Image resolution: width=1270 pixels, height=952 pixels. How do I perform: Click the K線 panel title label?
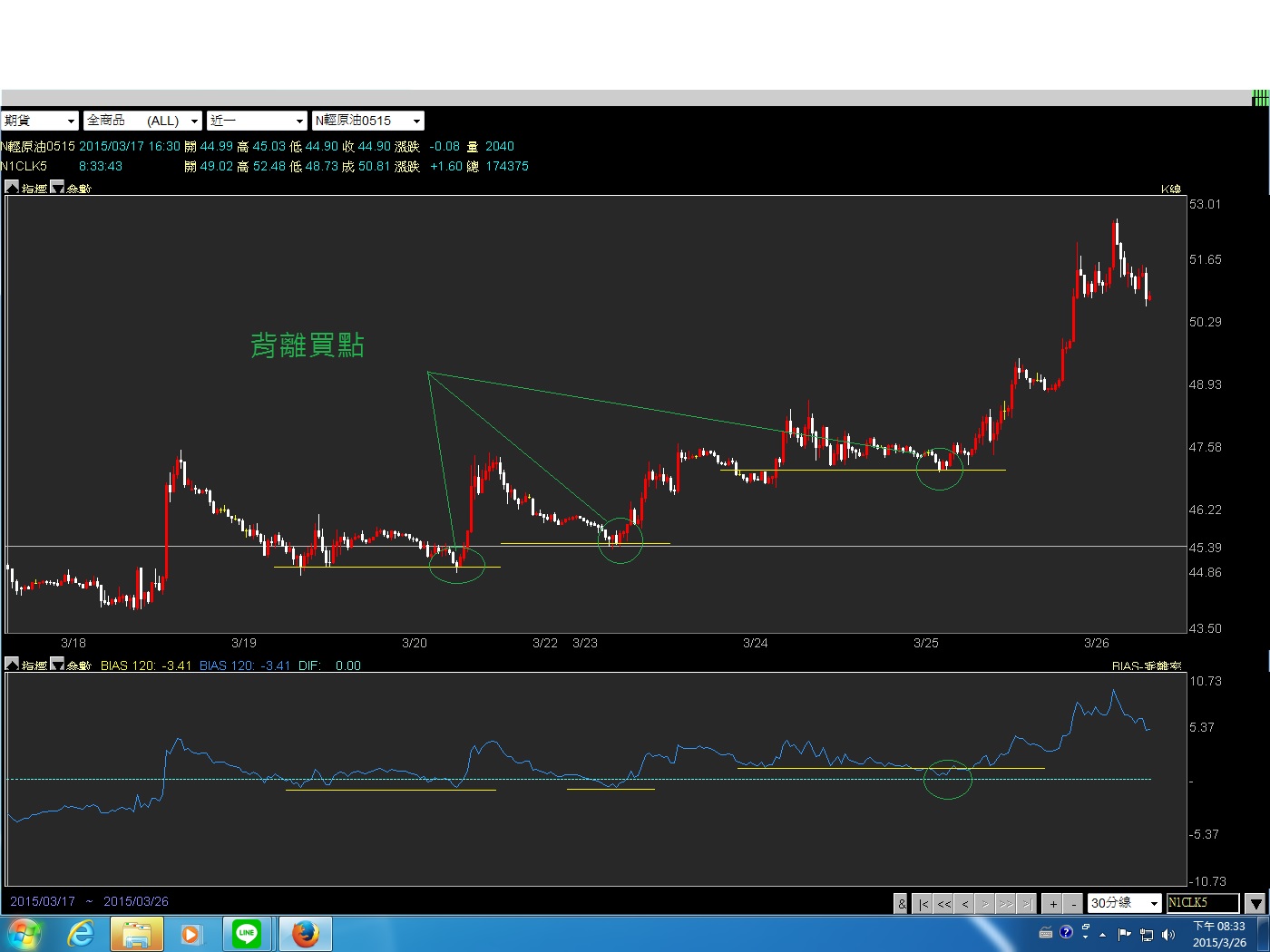1171,189
